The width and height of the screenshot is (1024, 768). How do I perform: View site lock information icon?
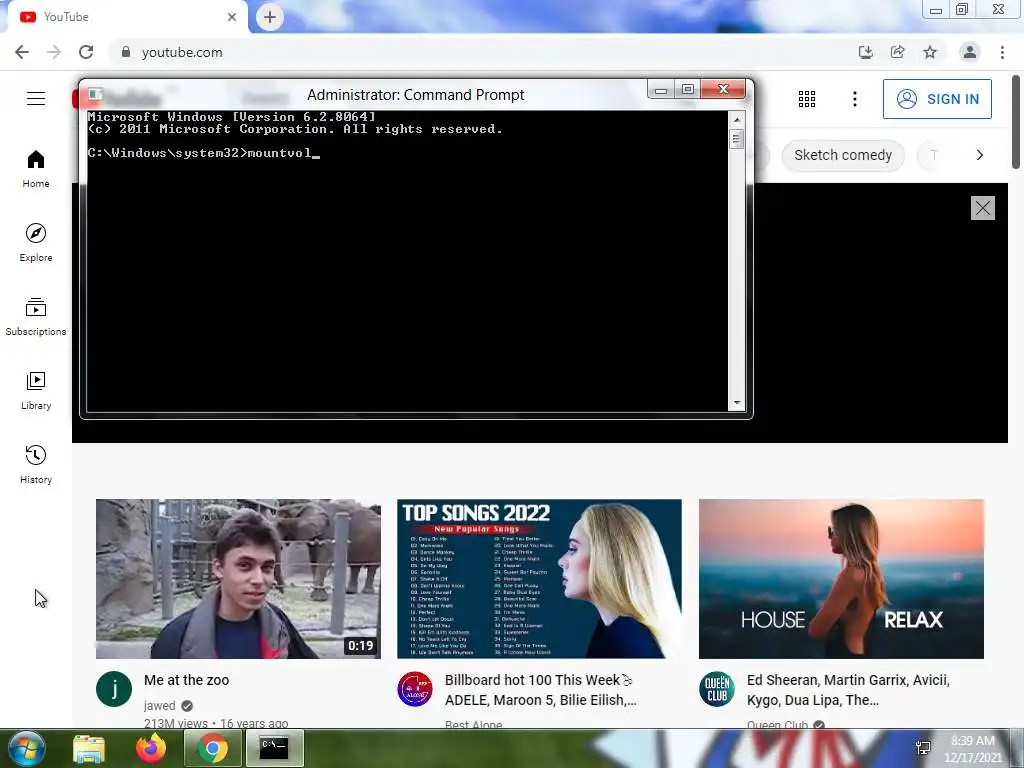126,52
